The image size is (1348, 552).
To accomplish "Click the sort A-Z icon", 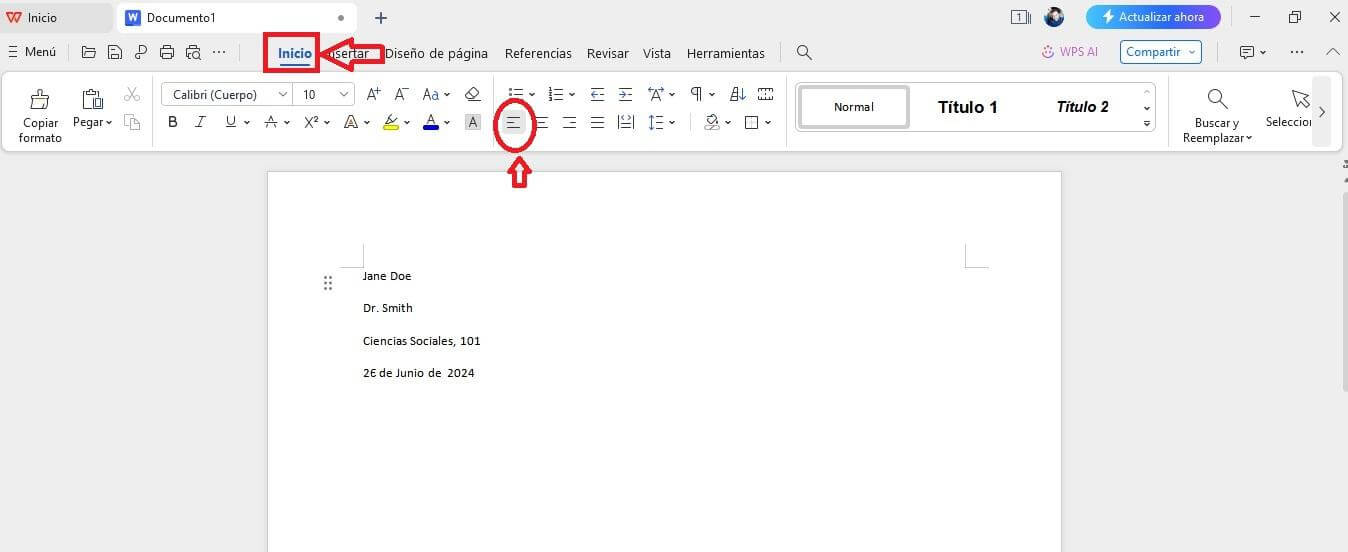I will [738, 94].
